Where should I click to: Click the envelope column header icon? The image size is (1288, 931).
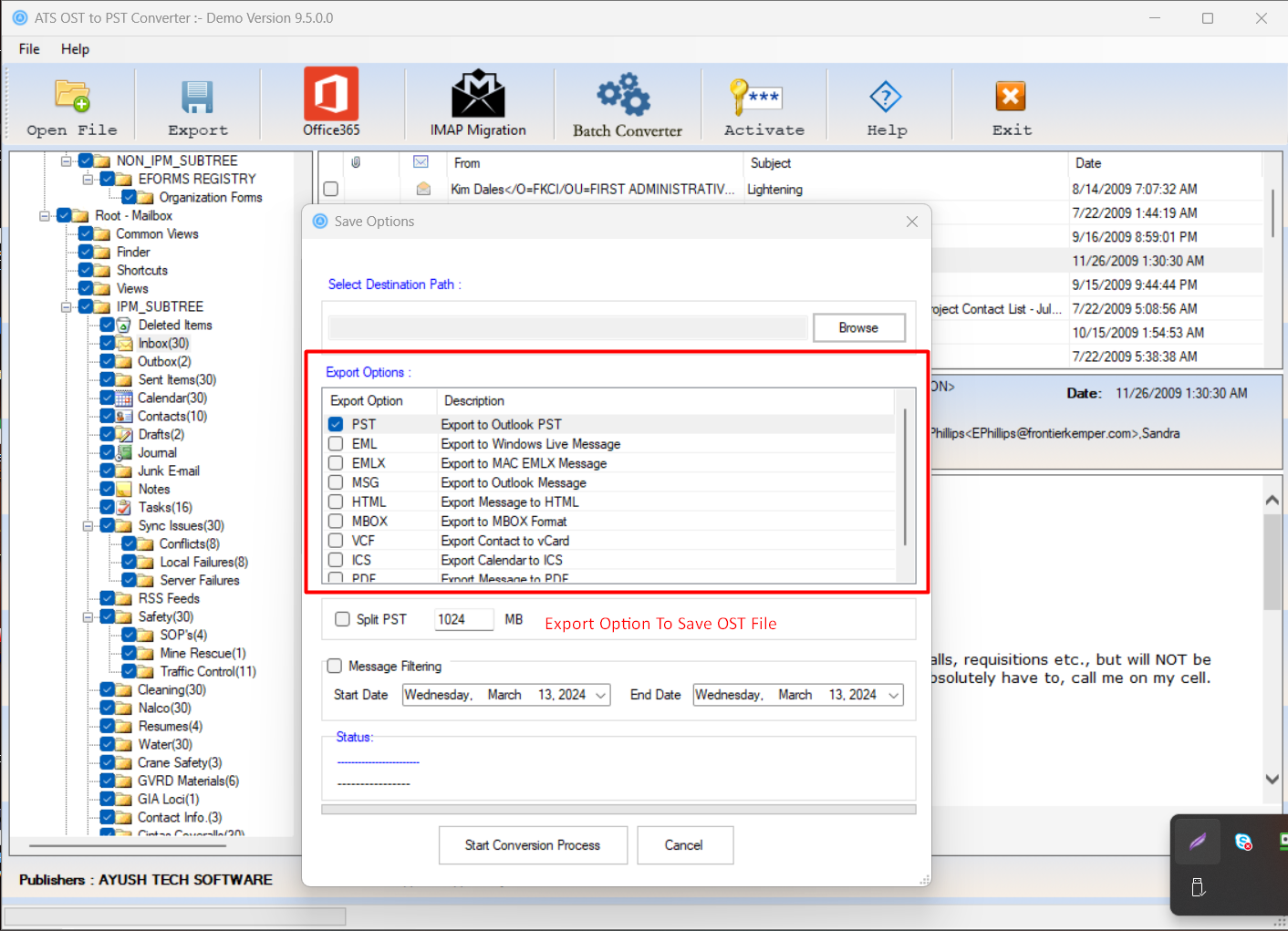(x=421, y=162)
